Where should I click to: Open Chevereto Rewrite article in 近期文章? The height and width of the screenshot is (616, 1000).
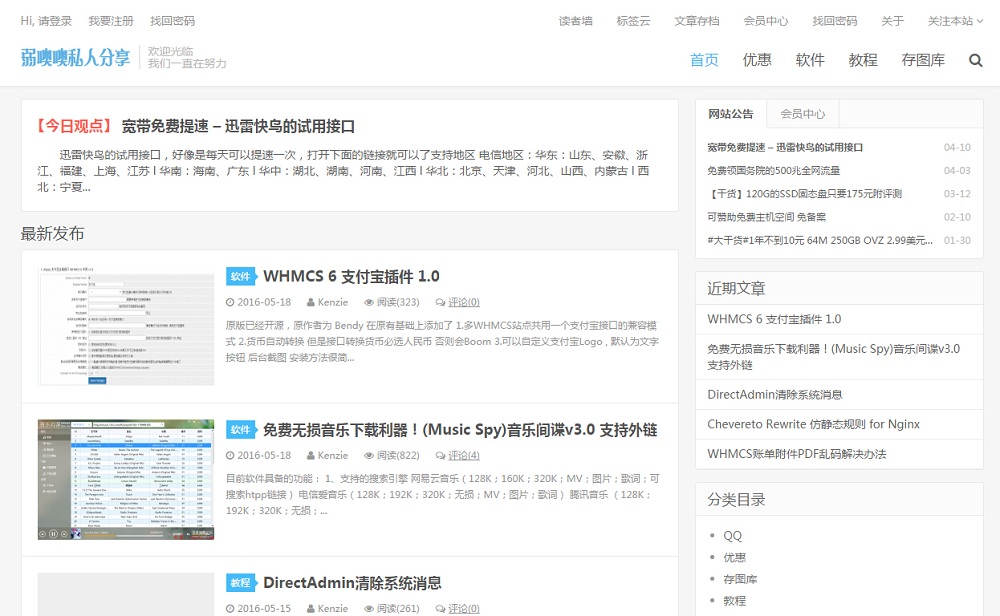click(813, 424)
